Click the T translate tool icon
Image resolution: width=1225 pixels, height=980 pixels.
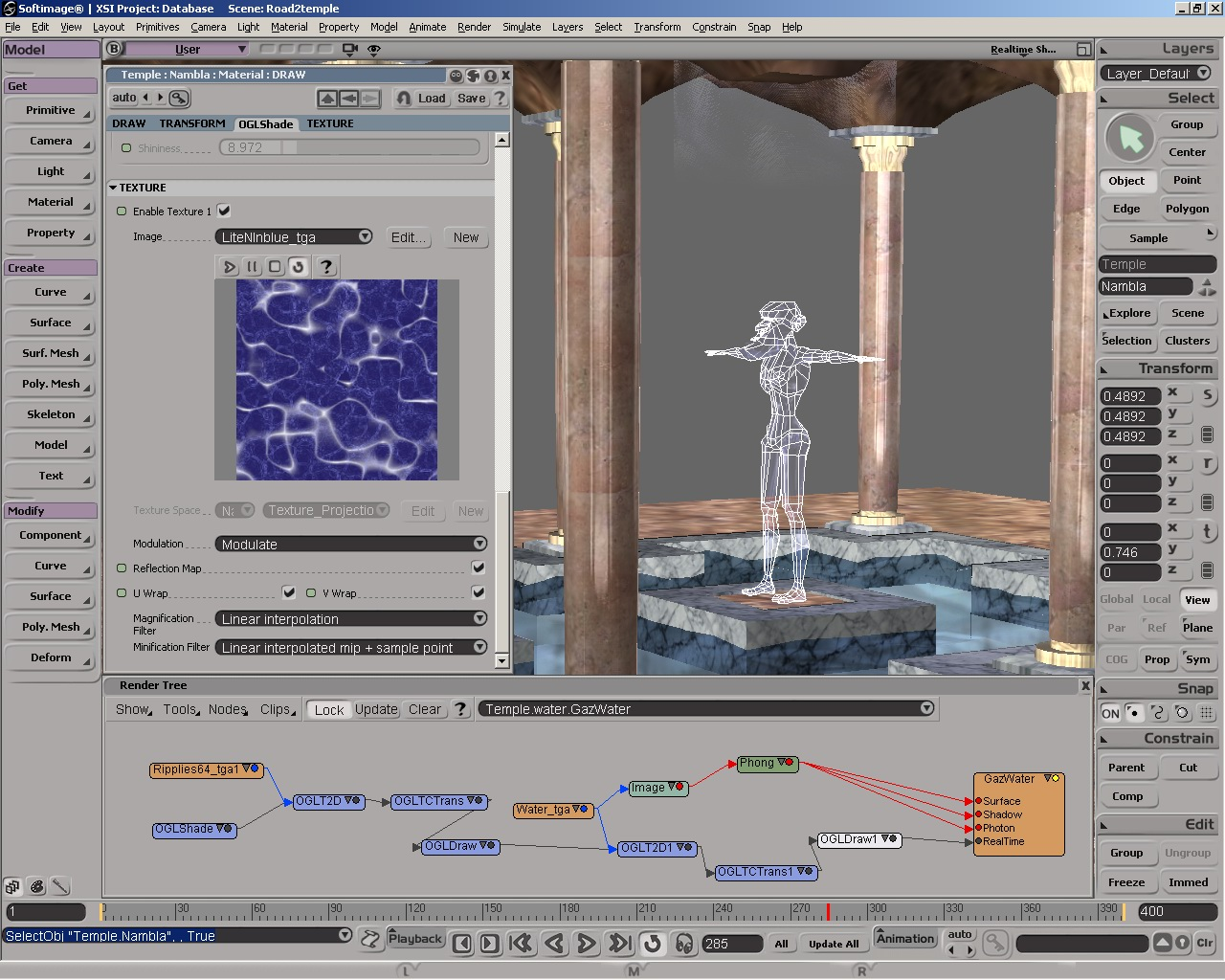coord(1208,531)
